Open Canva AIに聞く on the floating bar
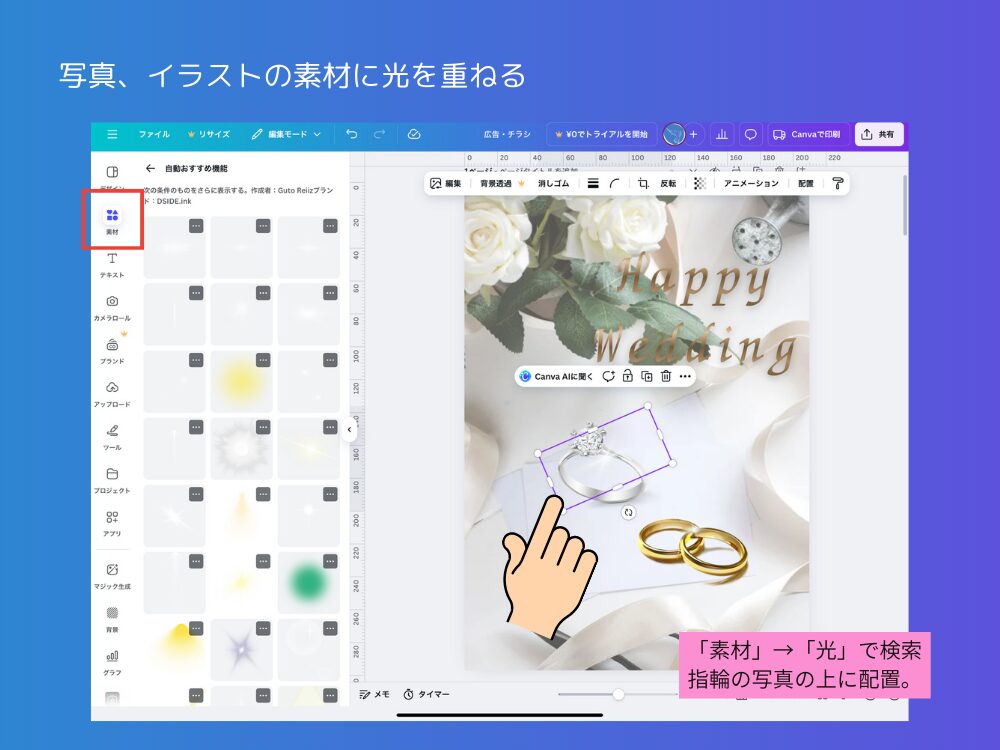Viewport: 1000px width, 750px height. point(556,375)
